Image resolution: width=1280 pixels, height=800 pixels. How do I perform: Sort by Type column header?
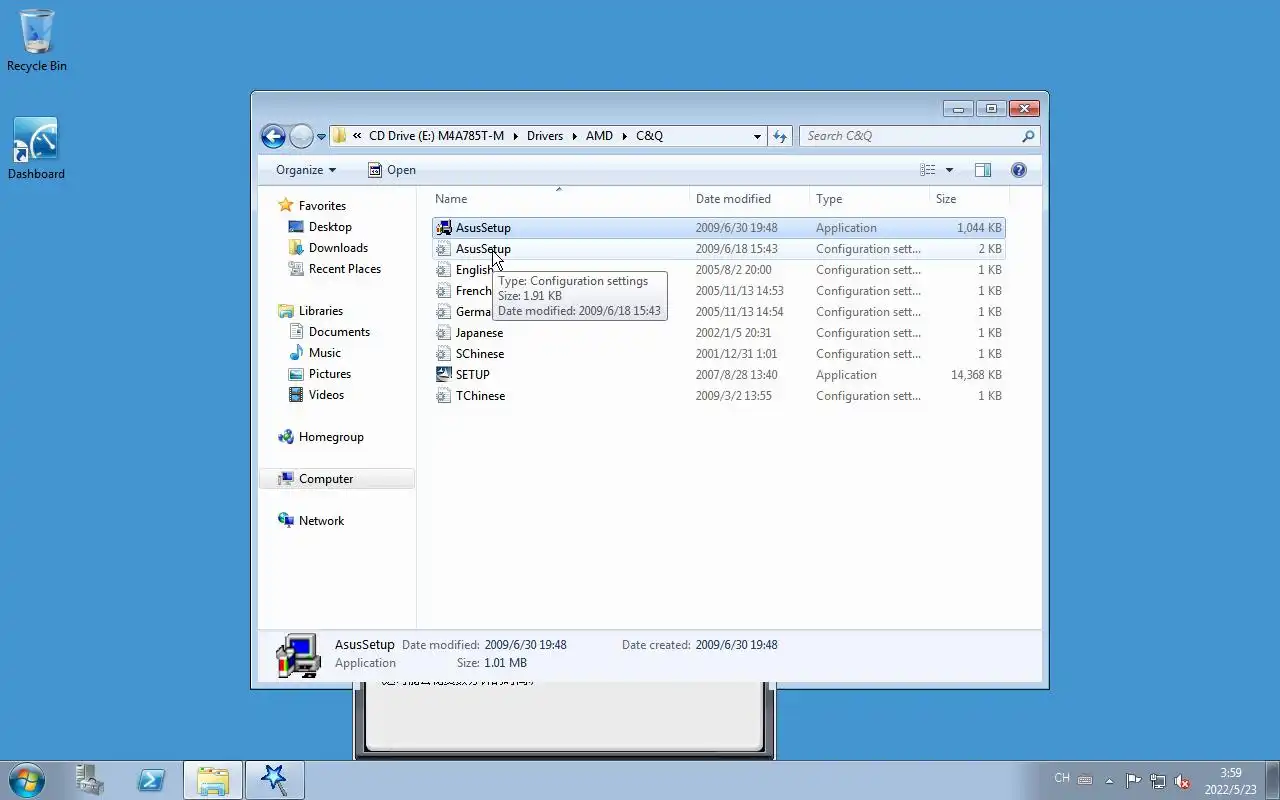tap(869, 199)
